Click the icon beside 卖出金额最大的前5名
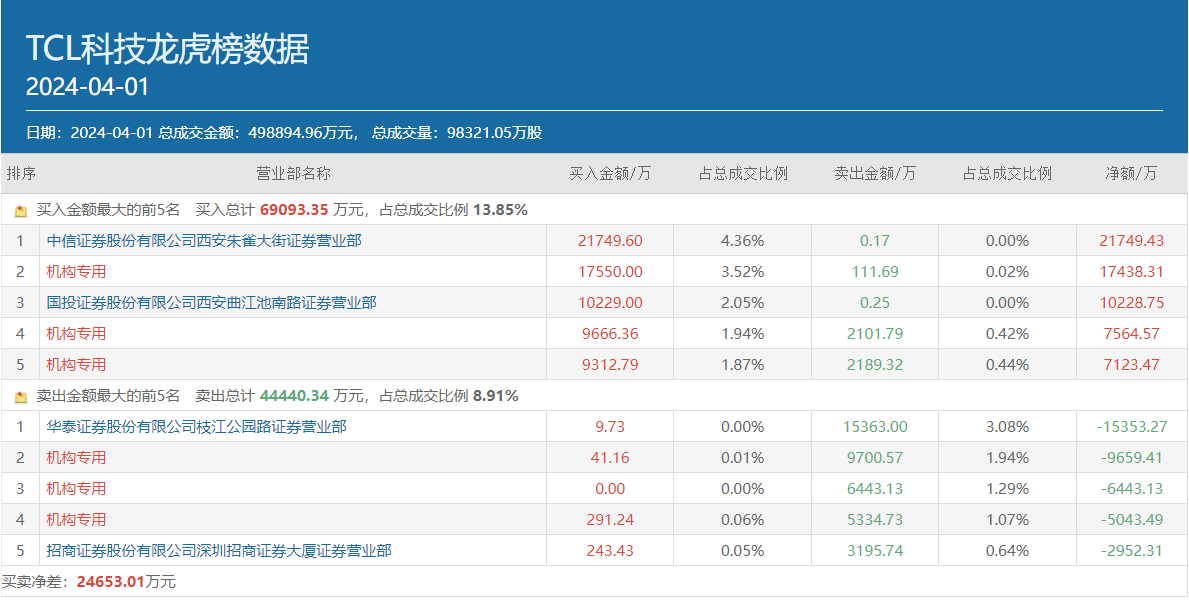Screen dimensions: 1189x600 tap(21, 397)
